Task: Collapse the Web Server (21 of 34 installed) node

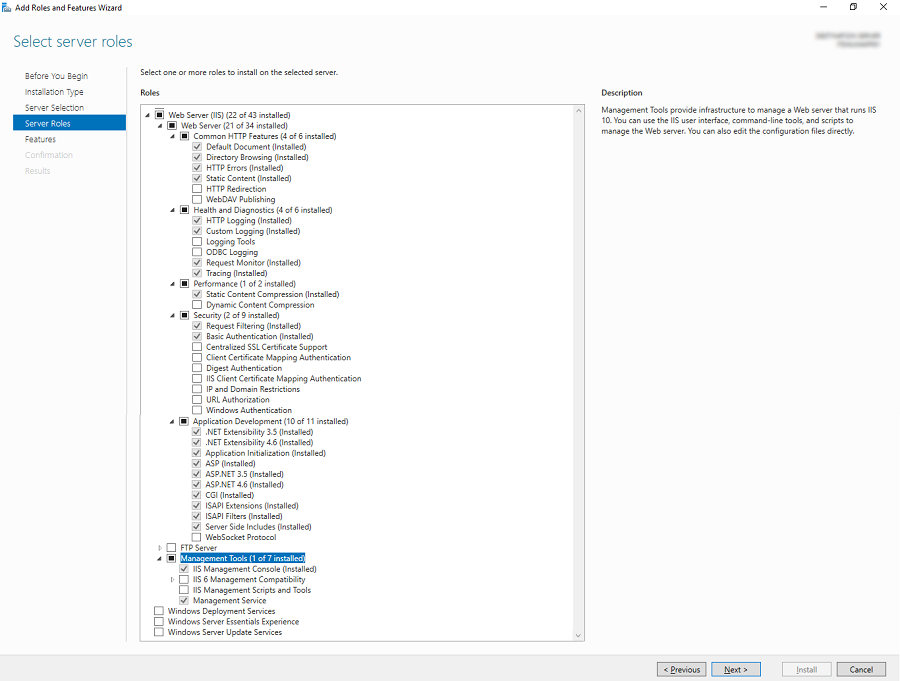Action: pyautogui.click(x=160, y=126)
